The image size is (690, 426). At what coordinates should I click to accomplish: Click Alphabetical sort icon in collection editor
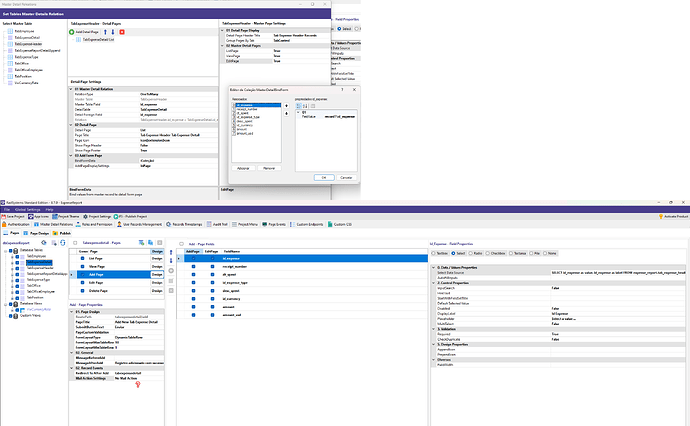tap(305, 106)
